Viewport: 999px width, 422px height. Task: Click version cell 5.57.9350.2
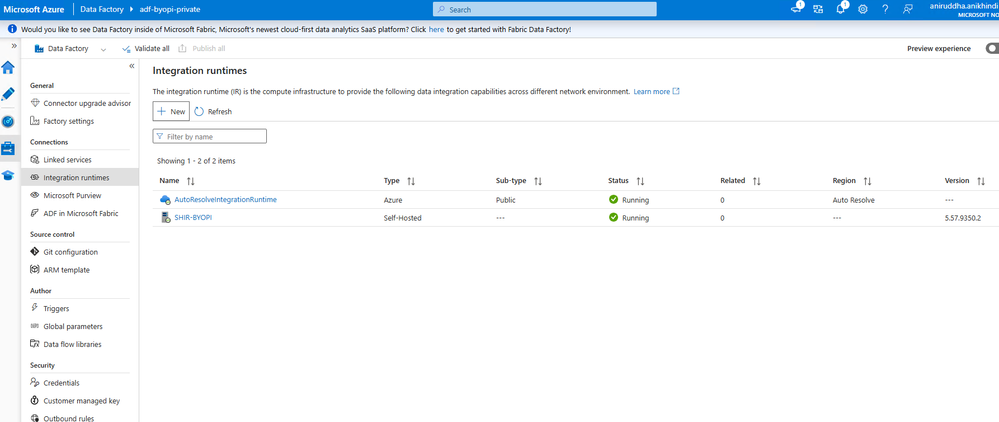(963, 217)
